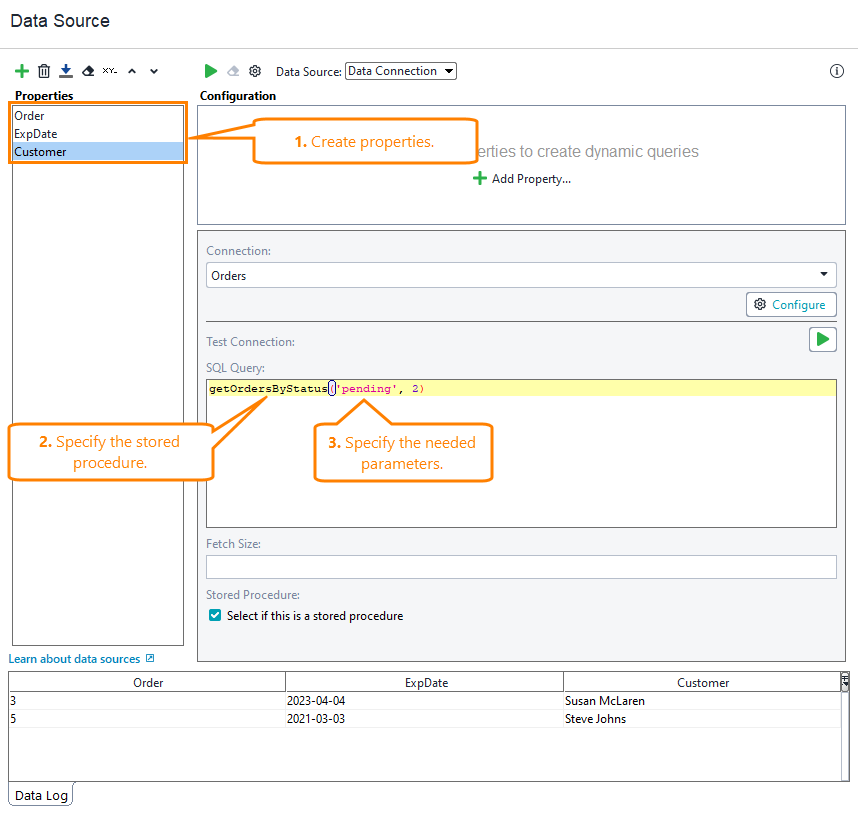Click the clear properties eraser icon
Image resolution: width=858 pixels, height=813 pixels.
click(87, 71)
